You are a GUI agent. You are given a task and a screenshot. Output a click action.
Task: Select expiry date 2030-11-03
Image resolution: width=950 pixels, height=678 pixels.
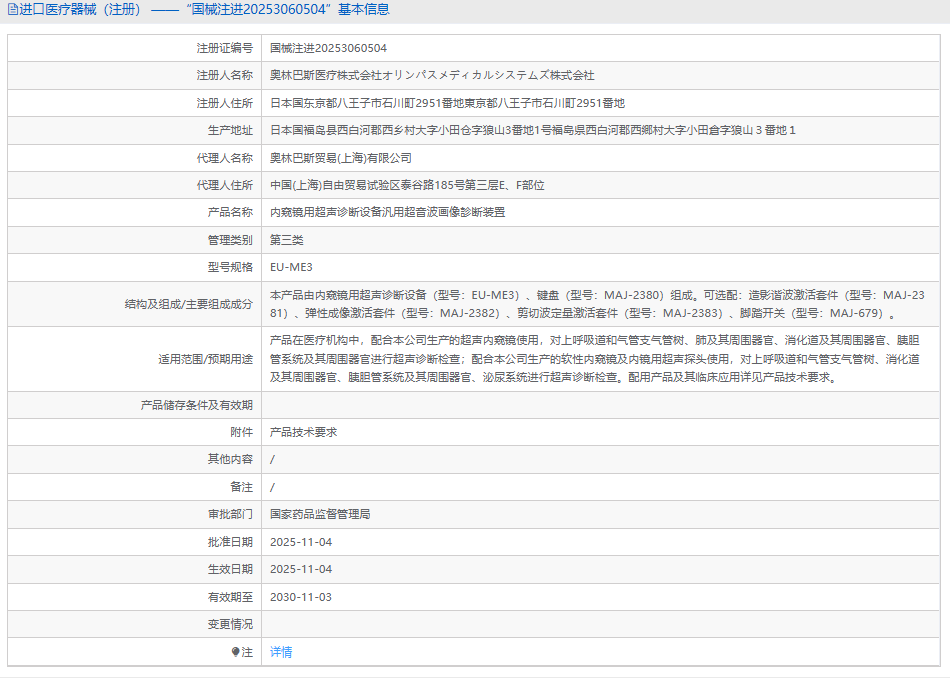(x=301, y=597)
